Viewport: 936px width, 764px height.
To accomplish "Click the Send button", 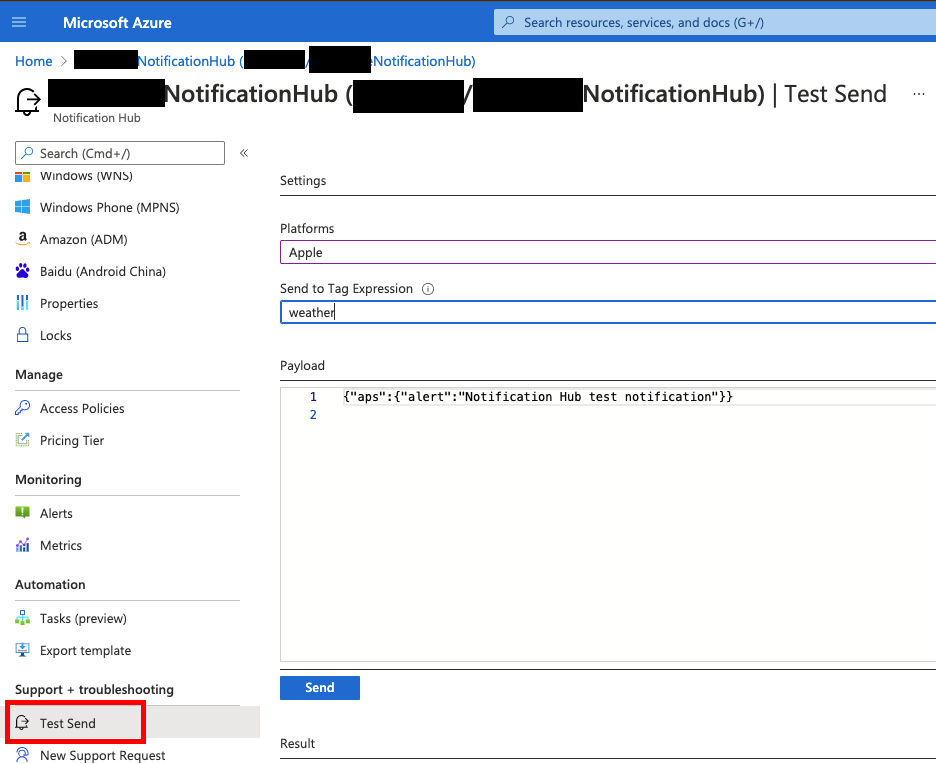I will click(320, 688).
